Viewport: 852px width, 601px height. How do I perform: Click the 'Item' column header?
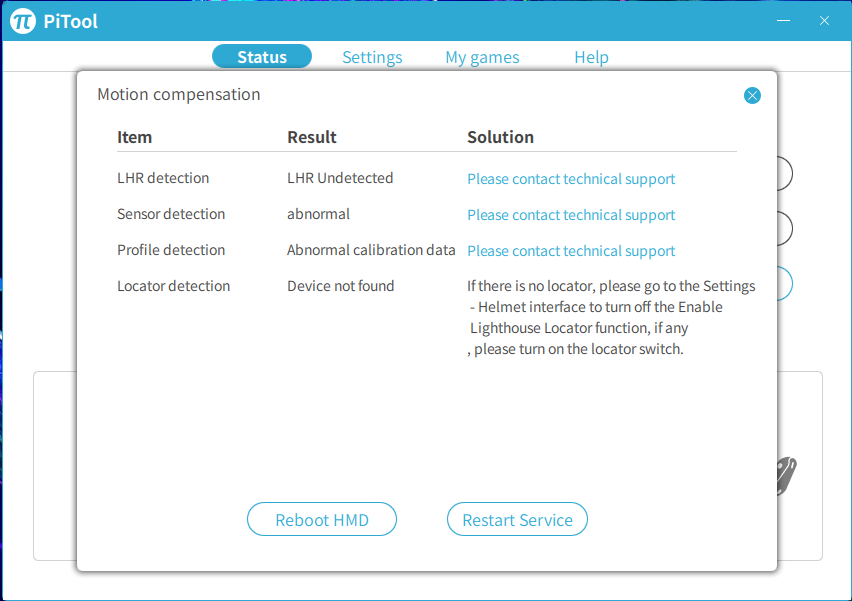click(134, 137)
